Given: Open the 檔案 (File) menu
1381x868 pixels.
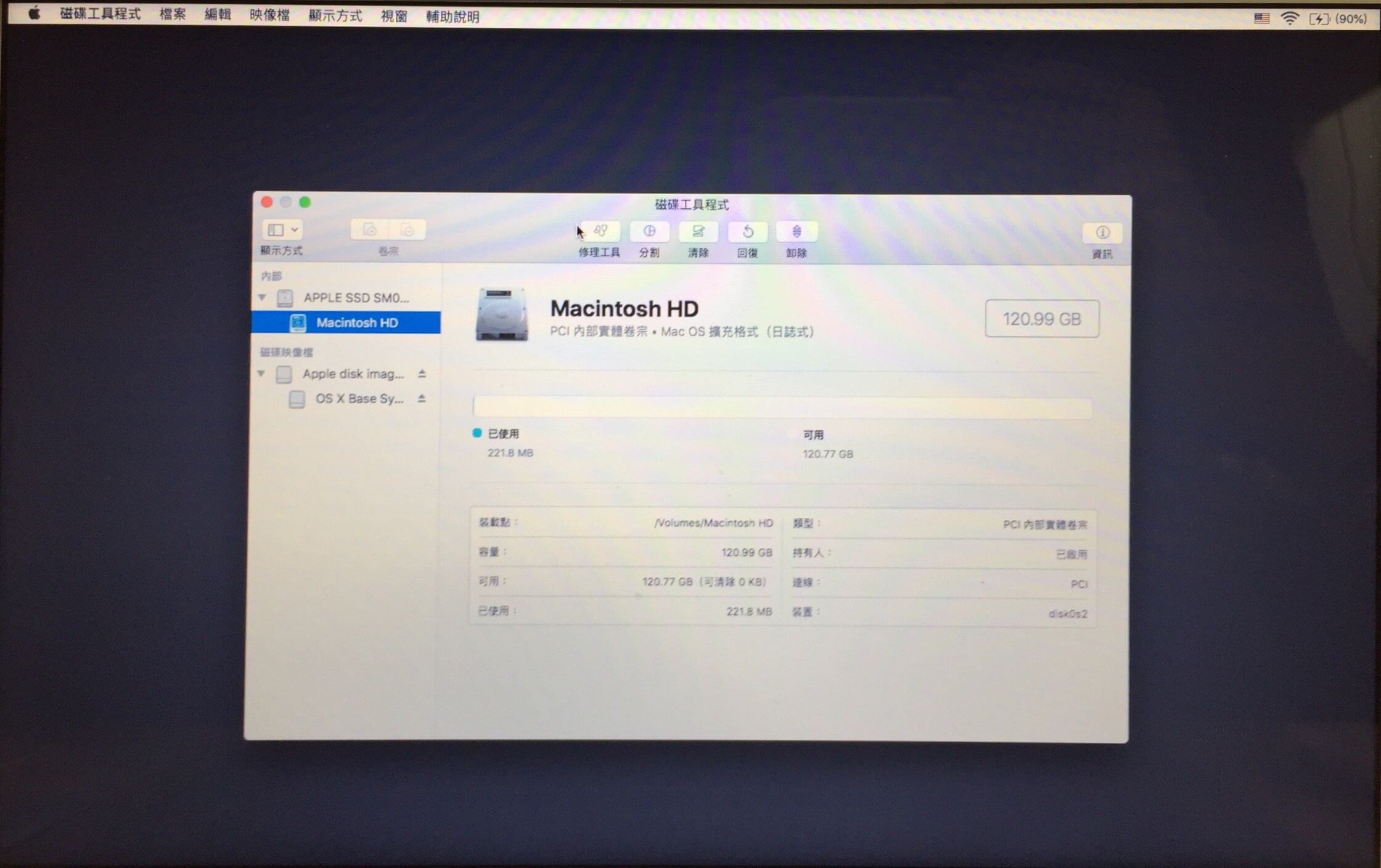Looking at the screenshot, I should pyautogui.click(x=173, y=15).
